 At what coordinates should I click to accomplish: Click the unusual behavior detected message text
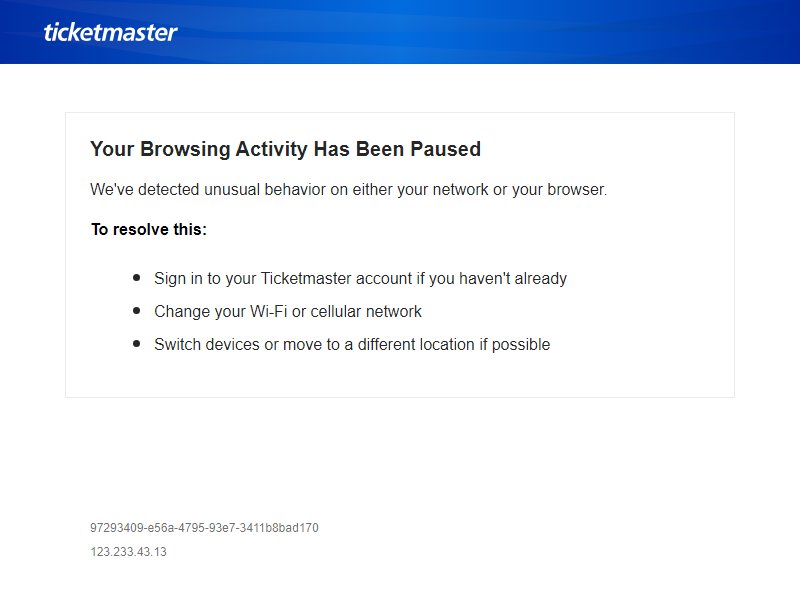[348, 189]
